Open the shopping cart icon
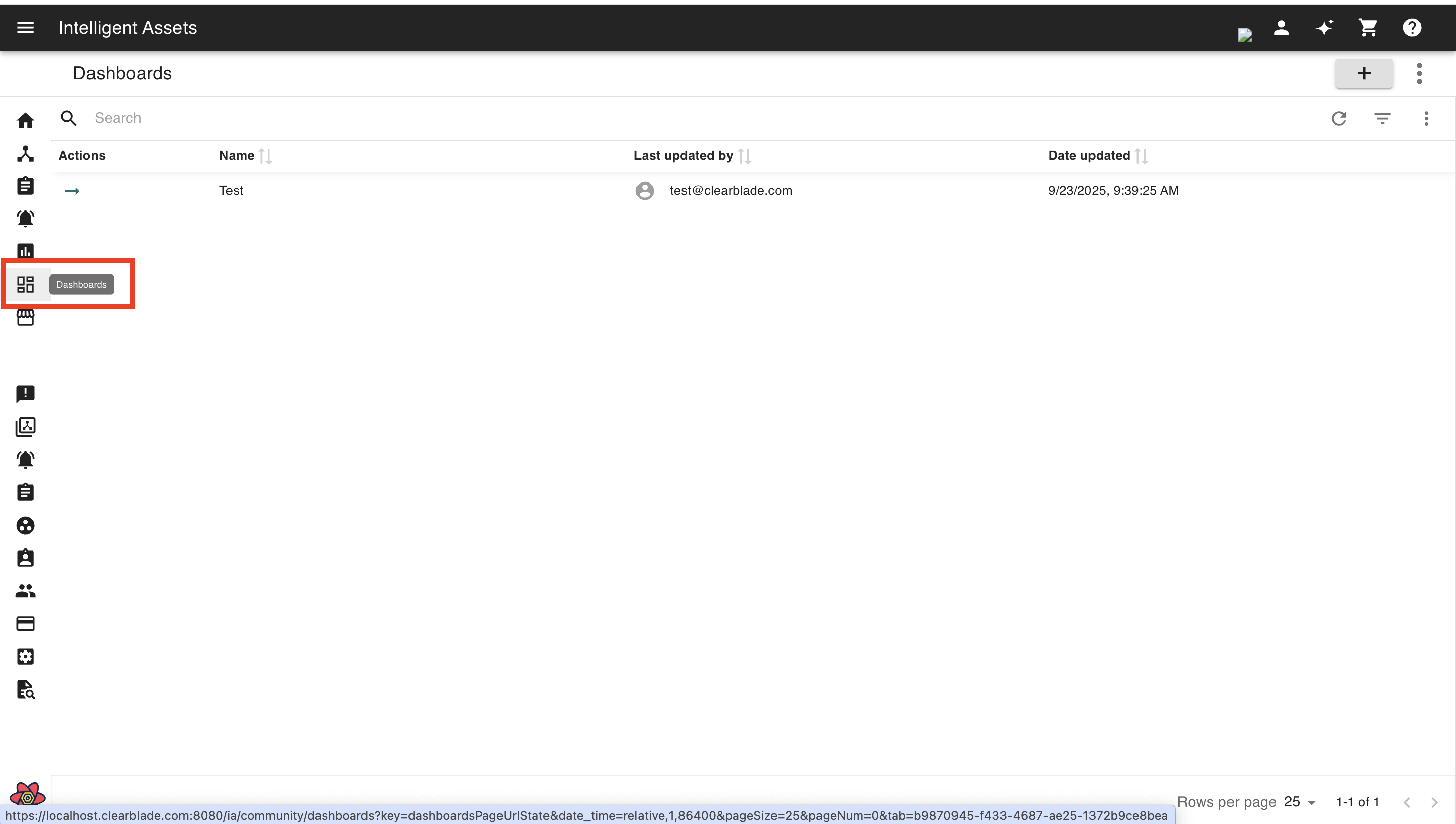1456x824 pixels. 1368,28
